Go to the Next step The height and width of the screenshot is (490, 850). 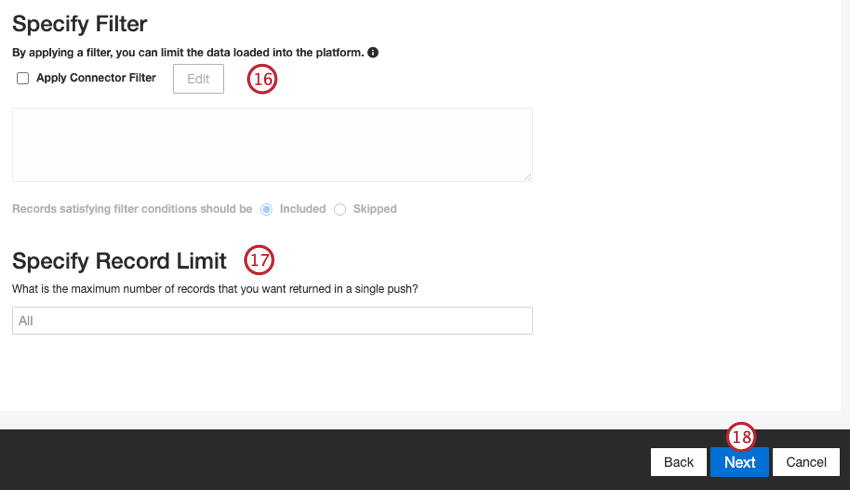click(739, 462)
